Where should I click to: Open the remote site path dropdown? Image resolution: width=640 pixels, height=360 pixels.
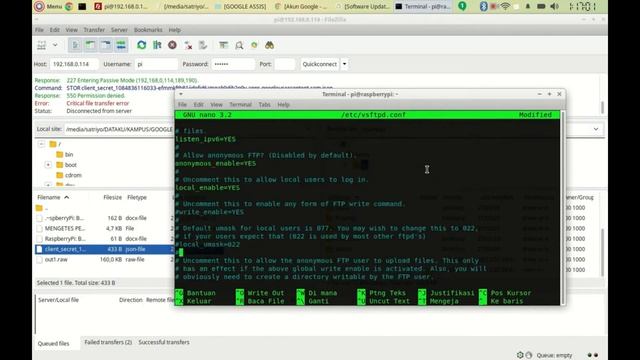[x=596, y=129]
